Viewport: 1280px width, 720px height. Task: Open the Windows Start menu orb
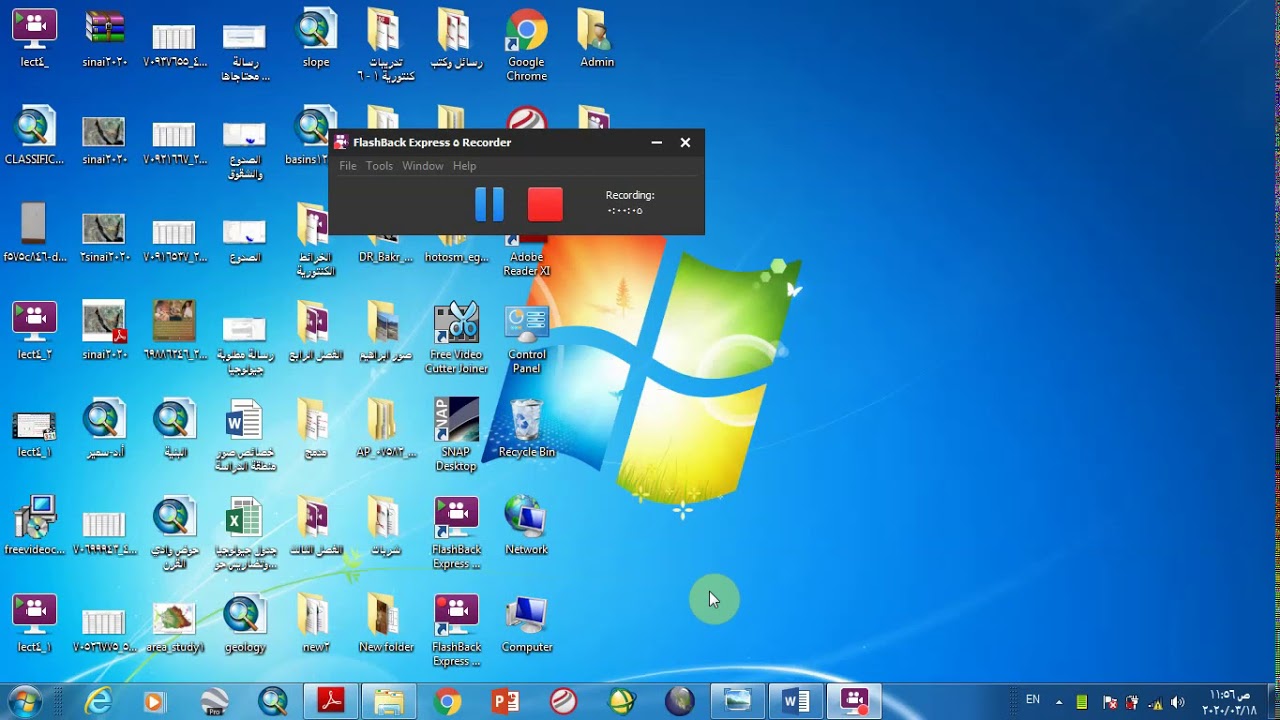tap(26, 701)
